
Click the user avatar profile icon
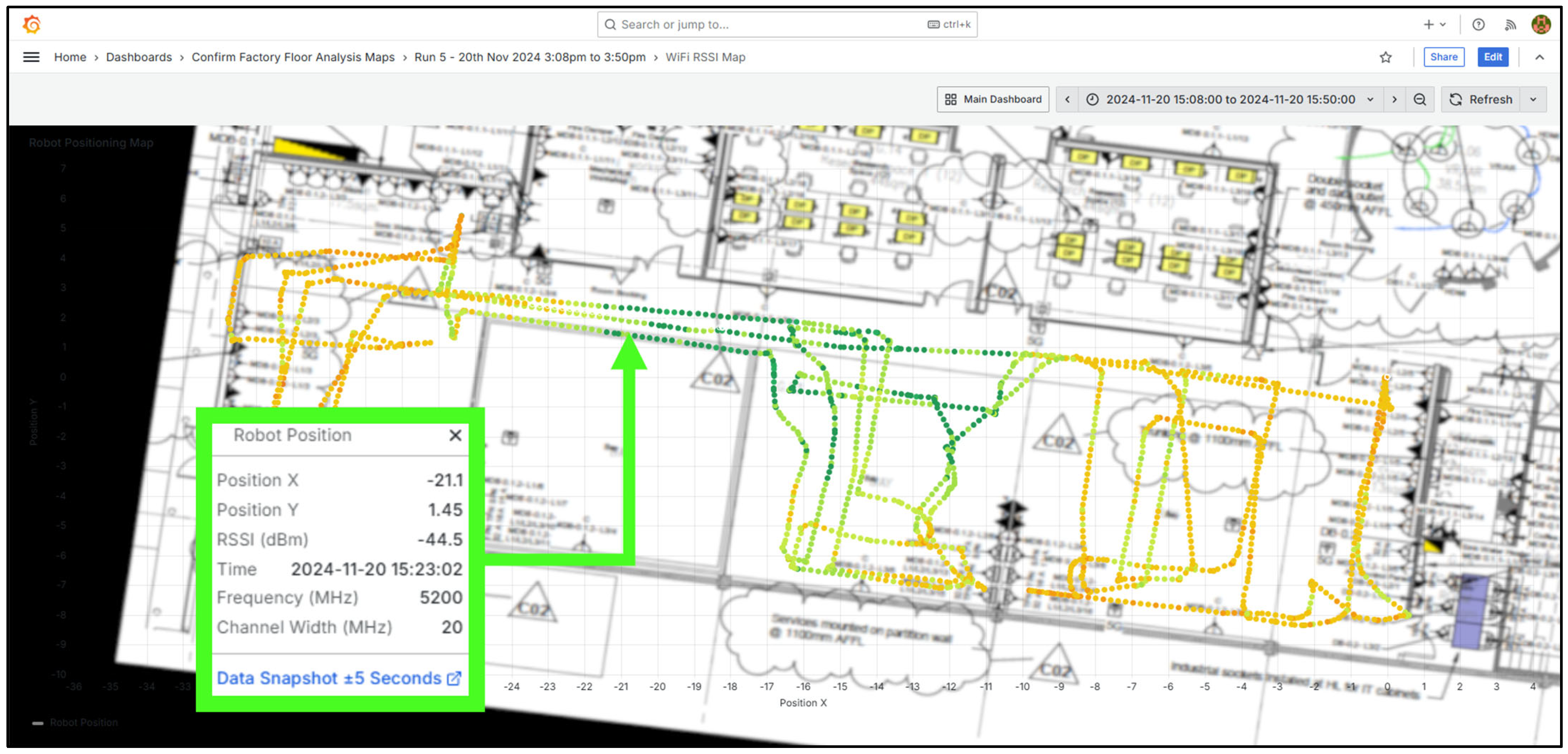tap(1541, 24)
